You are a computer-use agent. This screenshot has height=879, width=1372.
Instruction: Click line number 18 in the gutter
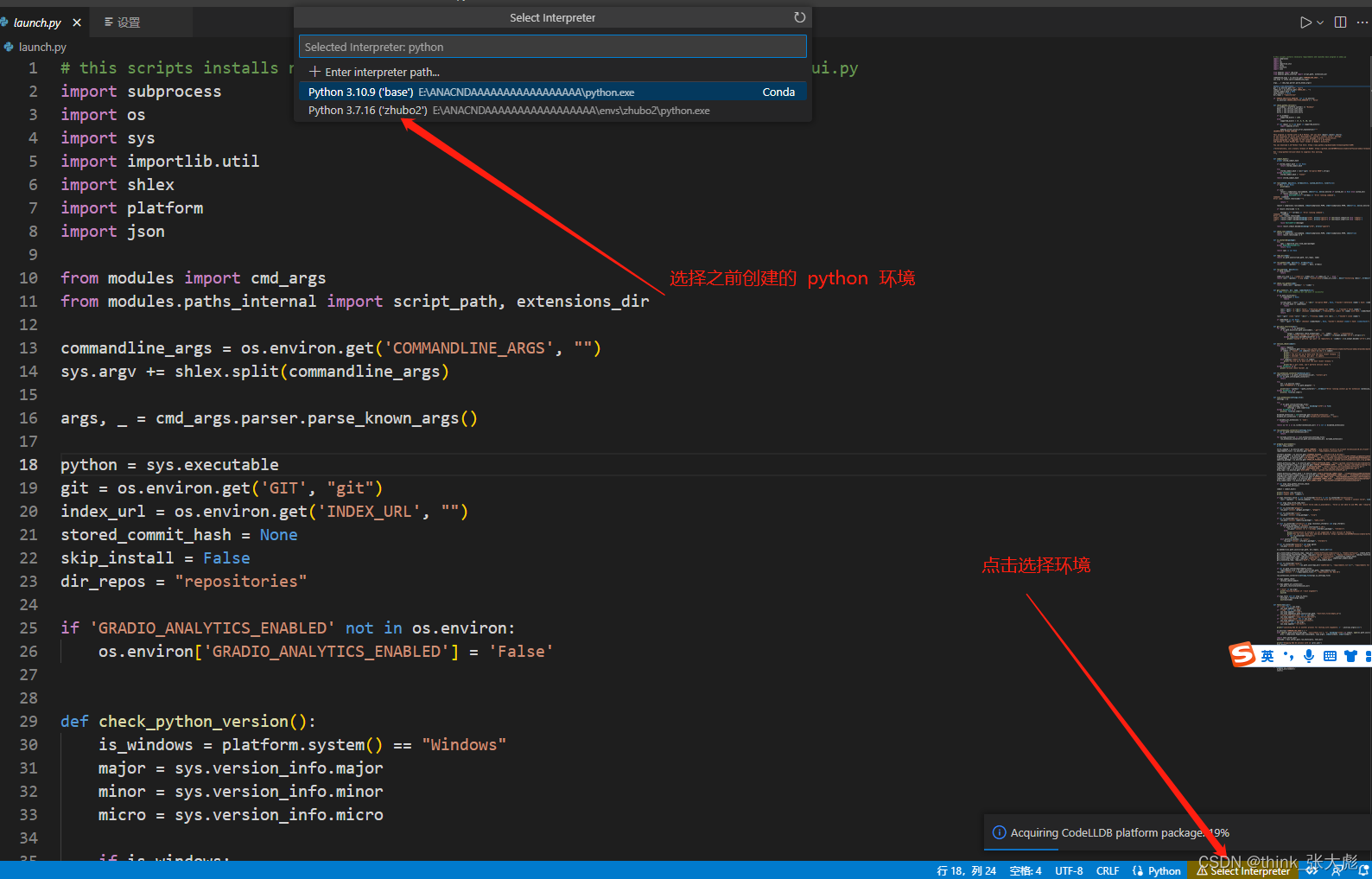(x=29, y=465)
